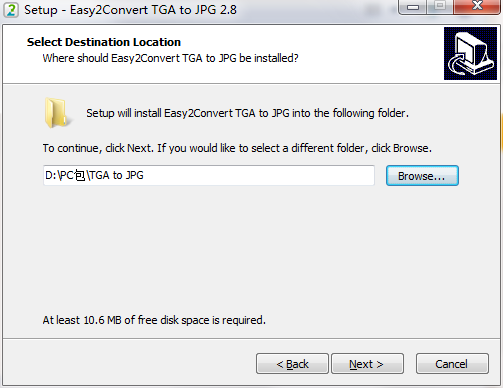The width and height of the screenshot is (503, 388).
Task: Close the Setup window with X
Action: coord(477,6)
